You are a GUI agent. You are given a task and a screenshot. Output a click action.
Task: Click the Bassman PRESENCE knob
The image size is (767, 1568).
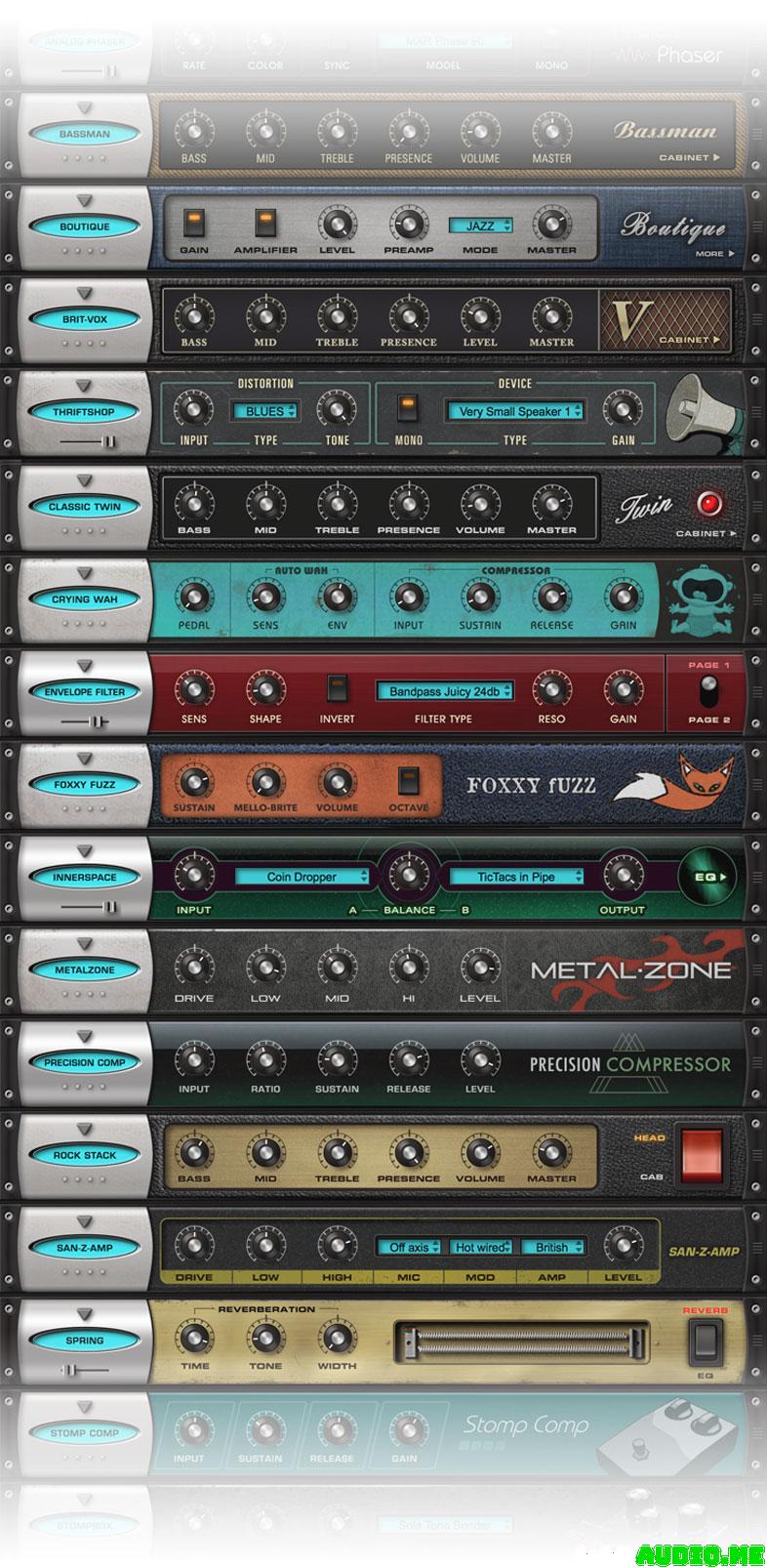coord(408,132)
